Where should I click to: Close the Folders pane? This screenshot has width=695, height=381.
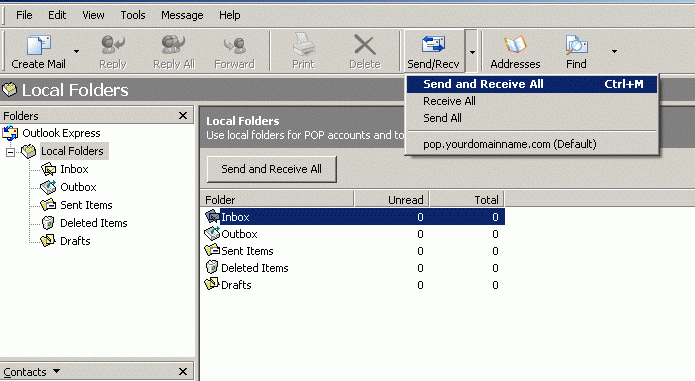click(183, 116)
